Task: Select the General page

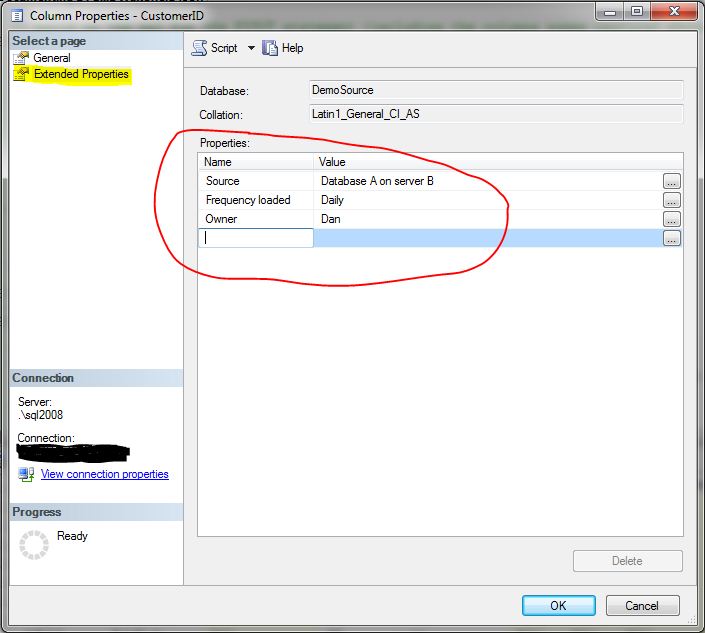Action: [52, 58]
